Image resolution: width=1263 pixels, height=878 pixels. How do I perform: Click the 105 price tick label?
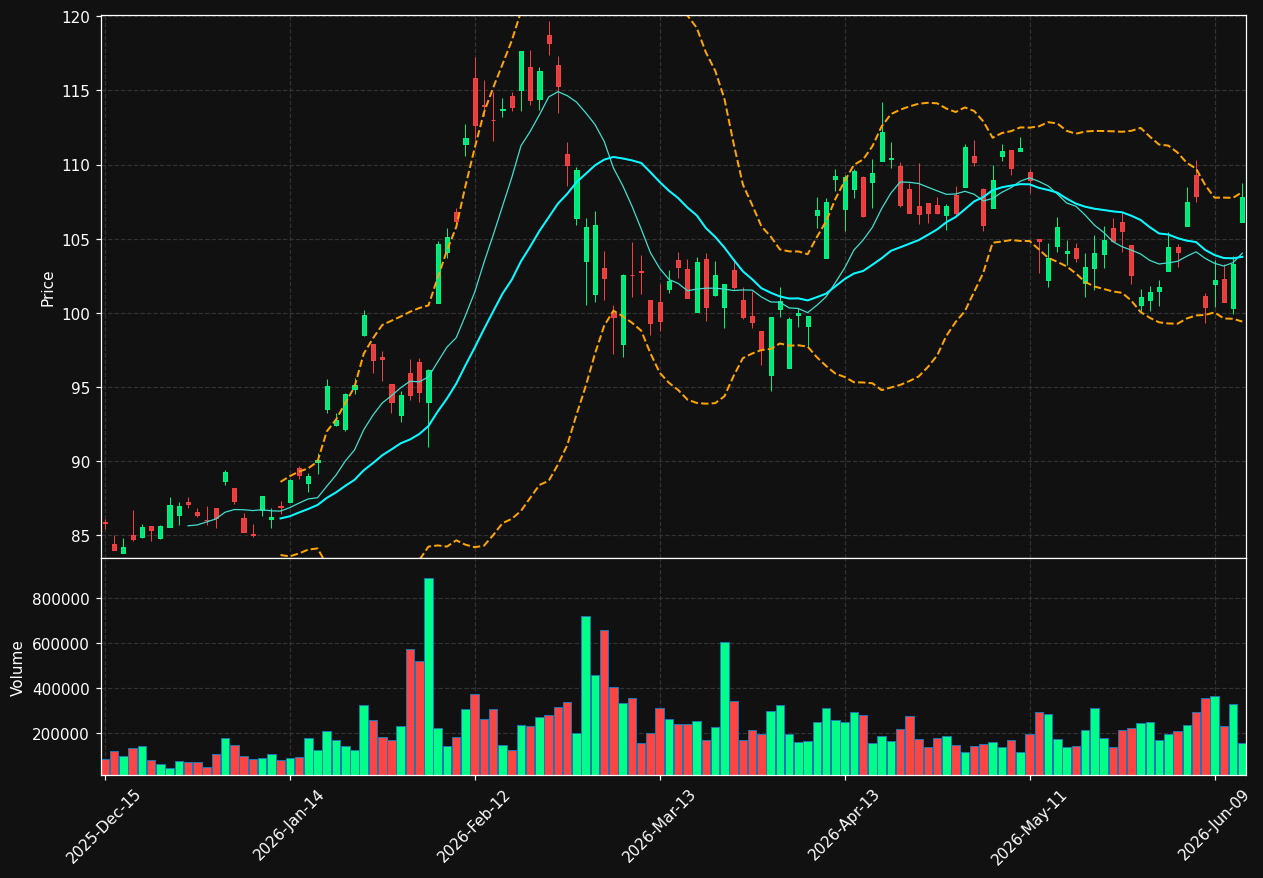(x=77, y=240)
